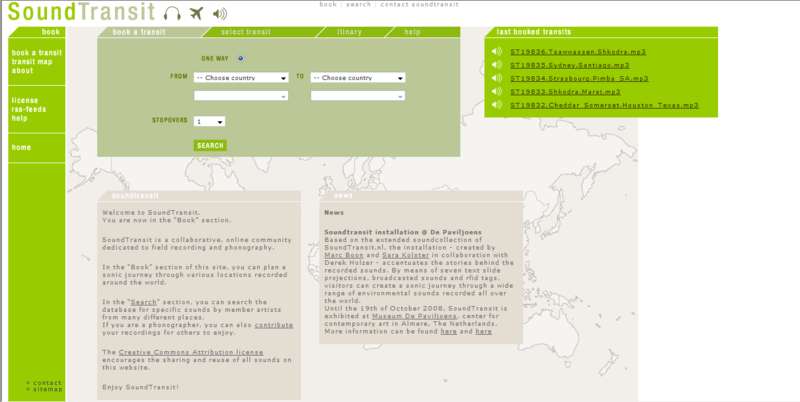
Task: Open the From country dropdown
Action: pos(241,78)
